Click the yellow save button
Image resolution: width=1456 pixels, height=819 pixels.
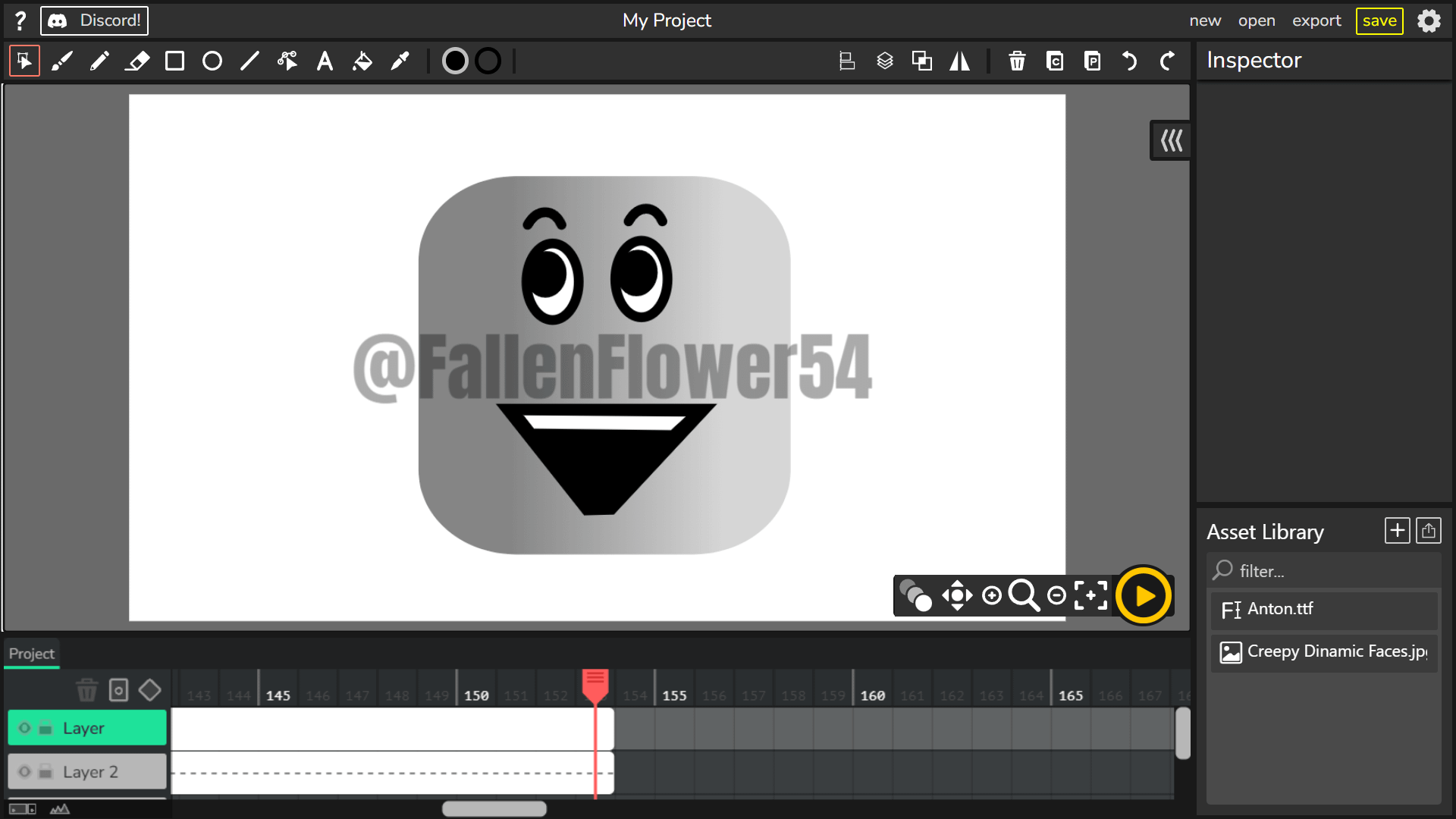click(x=1379, y=20)
